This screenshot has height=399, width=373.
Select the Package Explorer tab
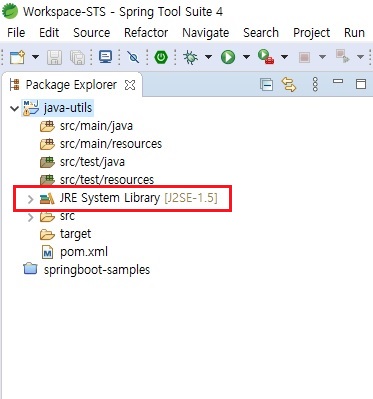point(71,85)
